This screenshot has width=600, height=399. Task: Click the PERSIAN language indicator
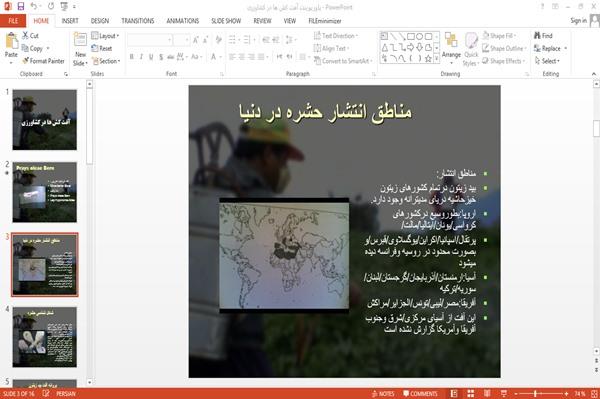point(66,394)
